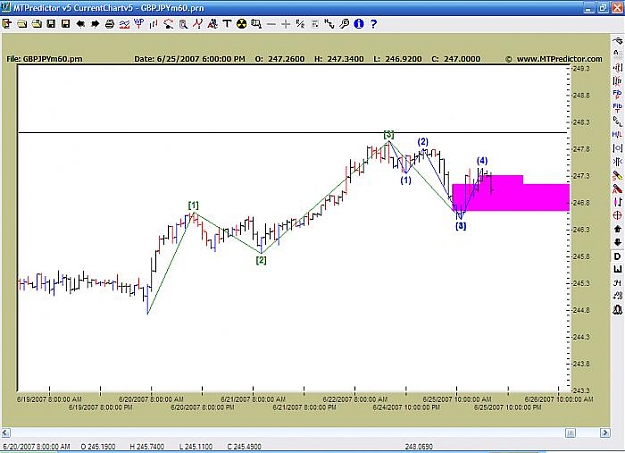
Task: Click the green [2] wave label
Action: [261, 260]
